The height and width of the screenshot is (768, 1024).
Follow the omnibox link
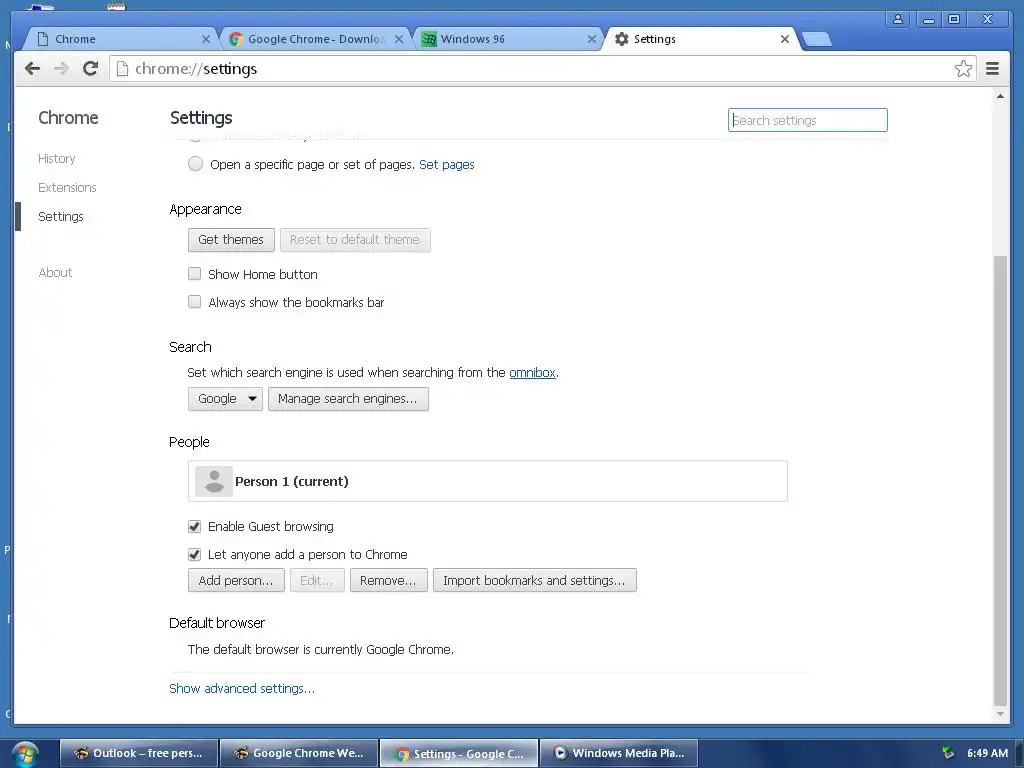(x=532, y=372)
